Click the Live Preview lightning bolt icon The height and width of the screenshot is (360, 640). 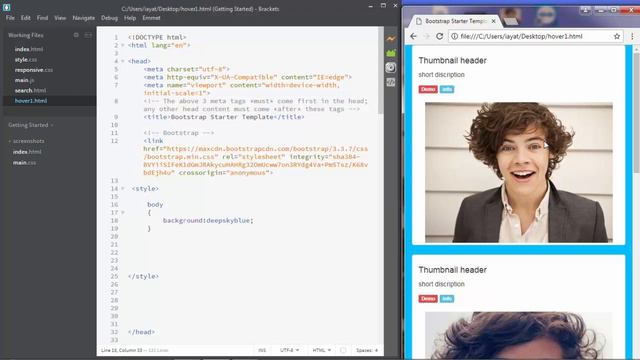coord(391,39)
